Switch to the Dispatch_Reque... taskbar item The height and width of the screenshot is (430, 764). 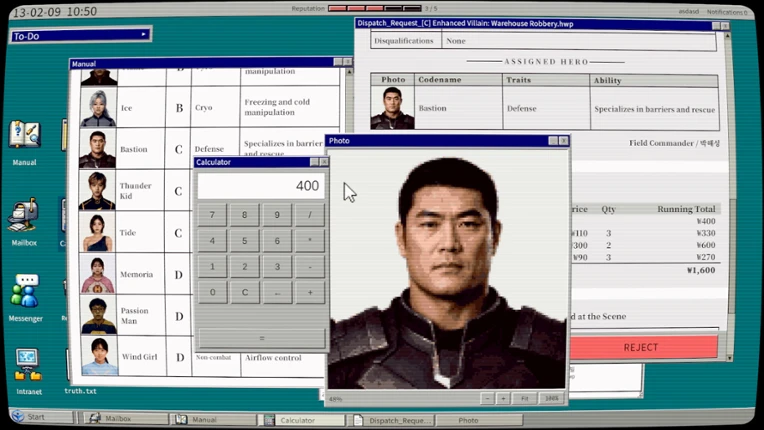393,420
